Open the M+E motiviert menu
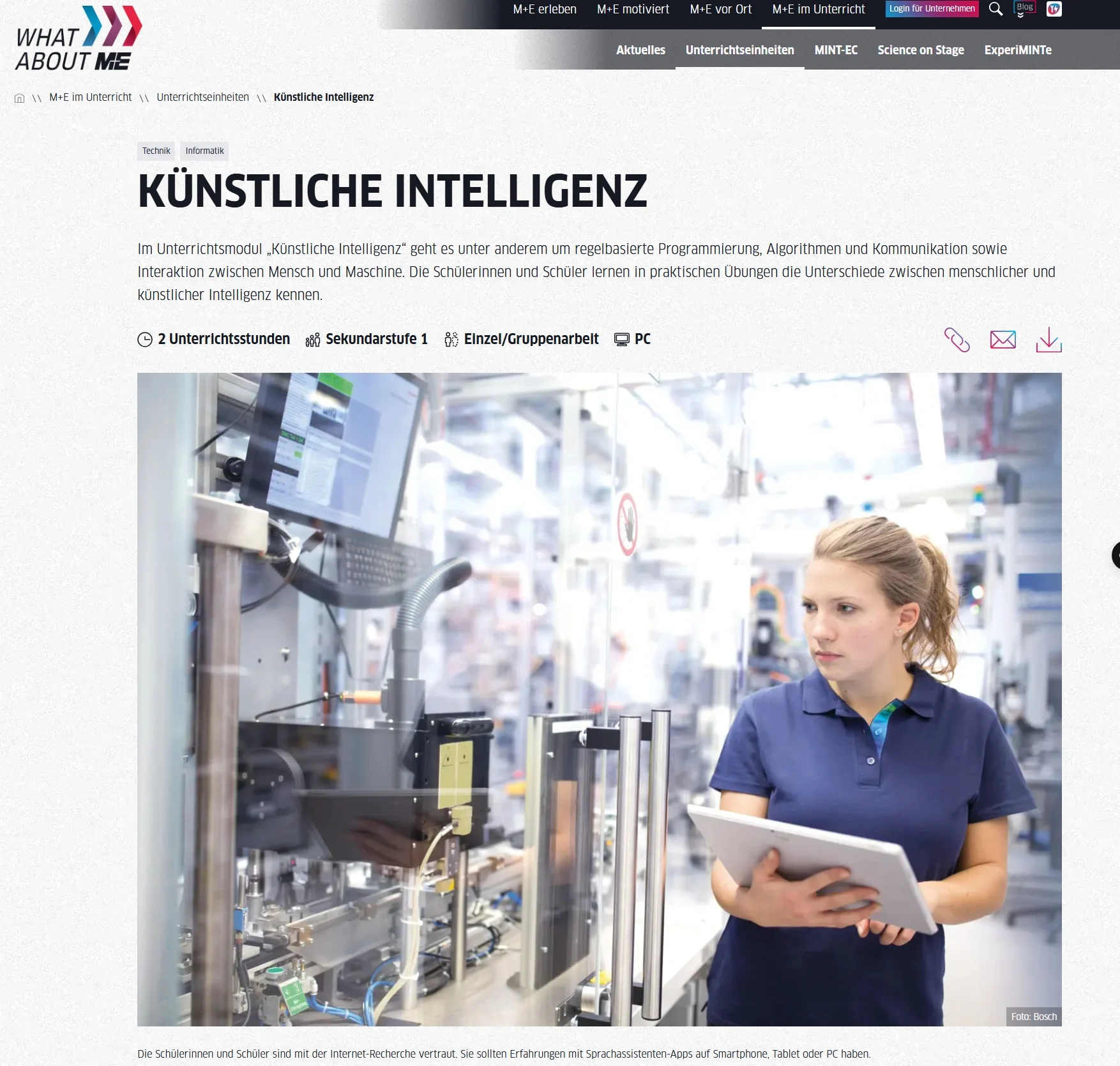This screenshot has width=1120, height=1066. pos(633,10)
